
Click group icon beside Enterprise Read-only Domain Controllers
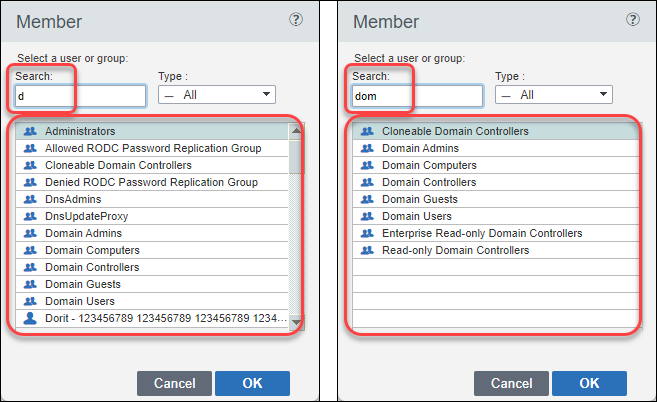point(367,233)
